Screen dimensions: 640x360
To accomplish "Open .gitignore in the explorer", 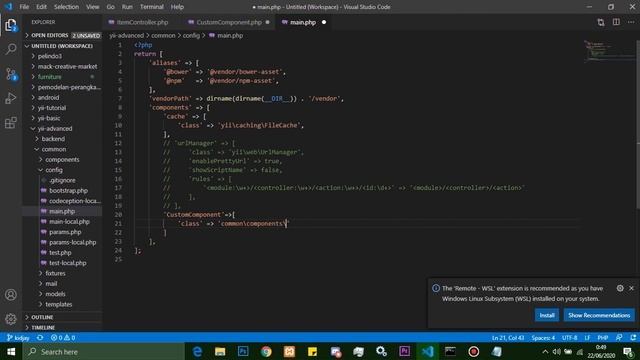I will coord(62,180).
